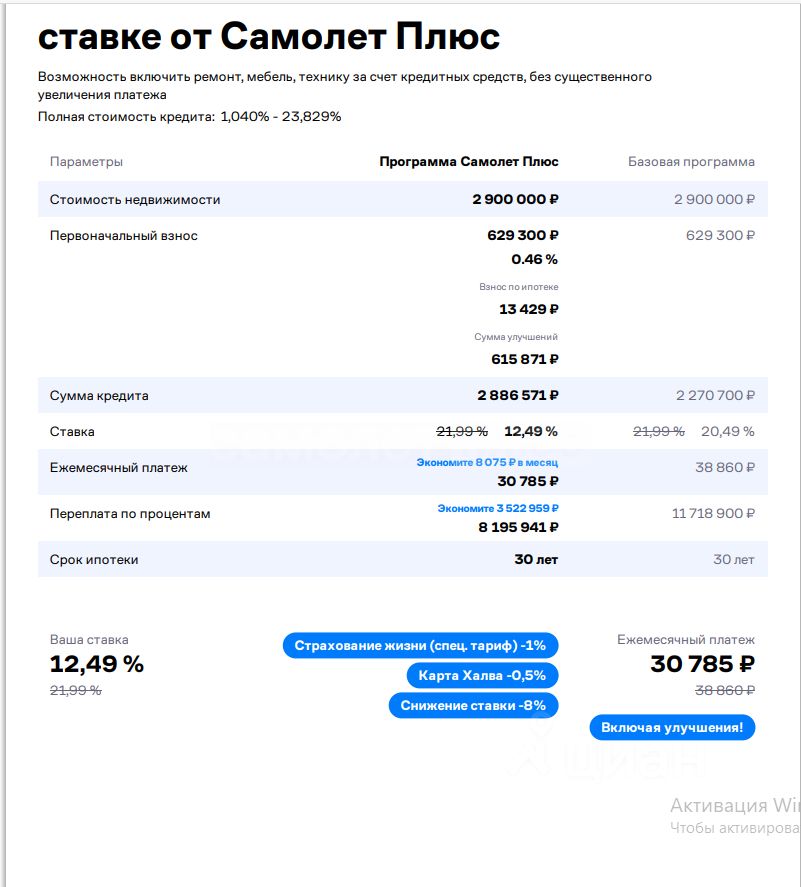801x887 pixels.
Task: Click the large monthly payment 30 785 ₽ figure
Action: [703, 664]
